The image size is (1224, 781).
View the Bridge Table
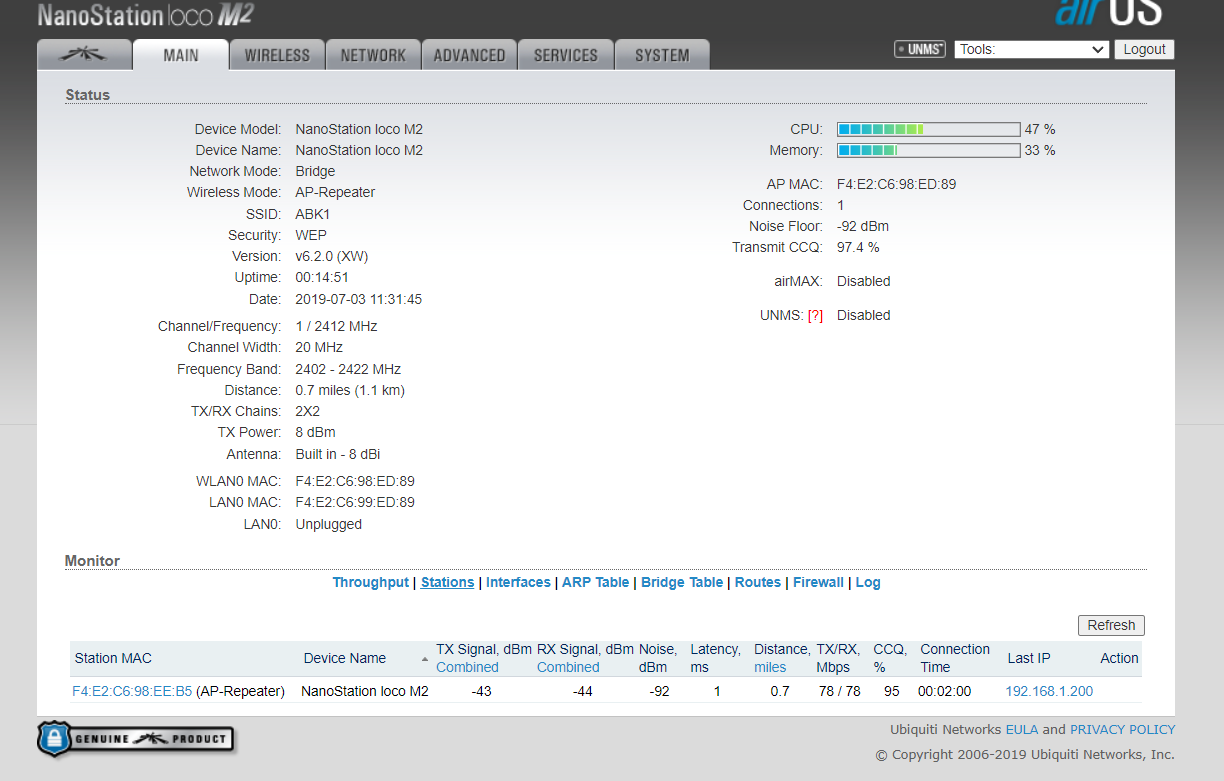tap(682, 582)
